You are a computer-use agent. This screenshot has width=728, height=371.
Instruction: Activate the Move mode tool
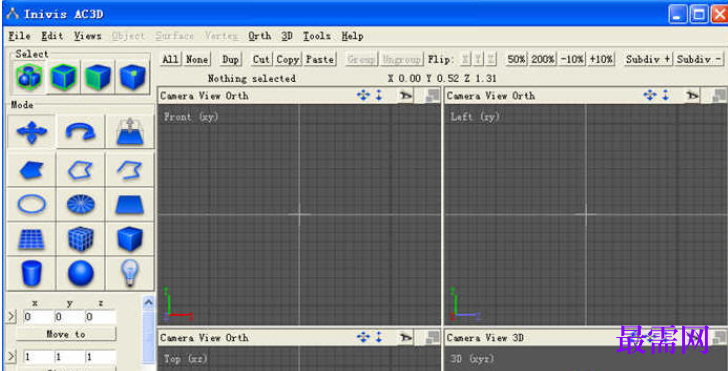point(31,132)
